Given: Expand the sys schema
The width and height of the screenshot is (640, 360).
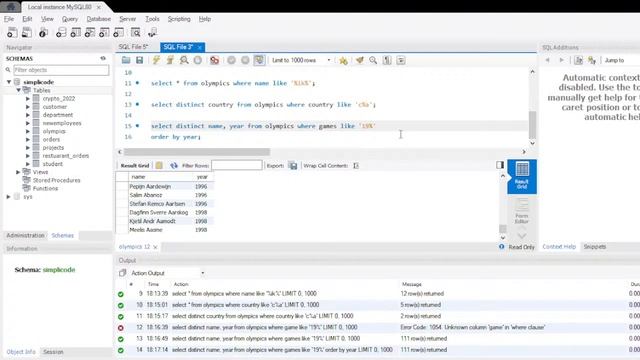Looking at the screenshot, I should coord(9,196).
